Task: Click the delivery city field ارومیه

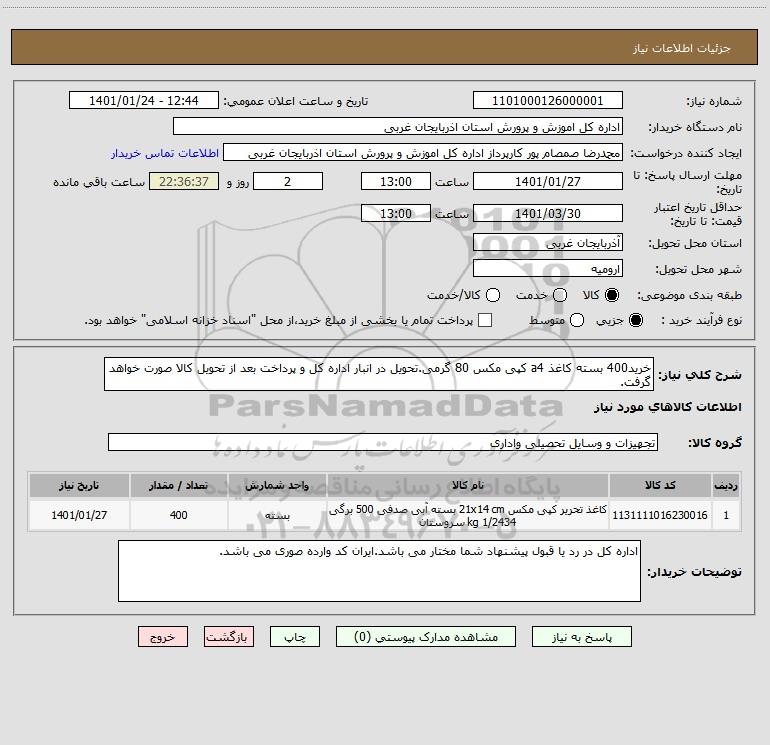Action: (548, 268)
